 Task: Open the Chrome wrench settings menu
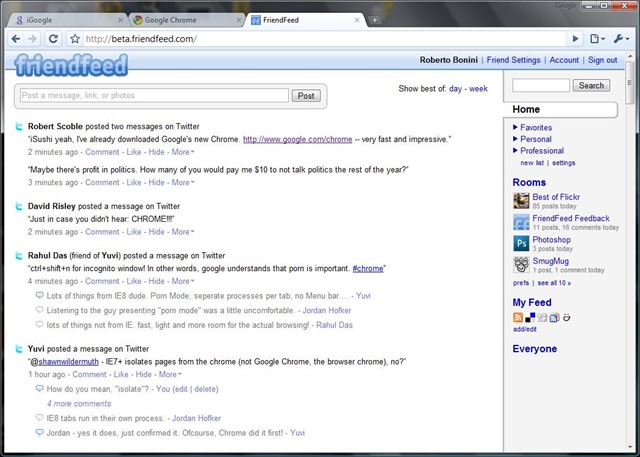click(x=620, y=39)
